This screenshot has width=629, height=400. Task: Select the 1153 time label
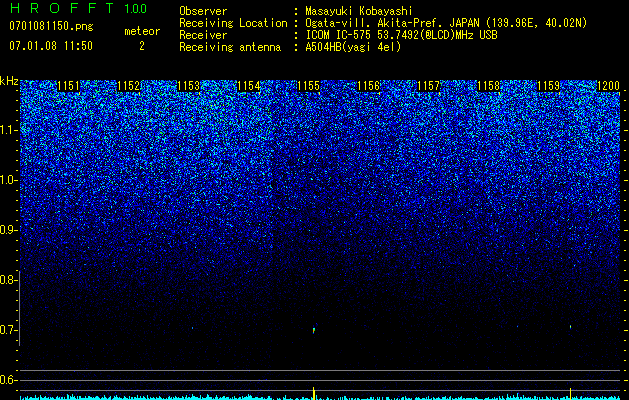189,86
